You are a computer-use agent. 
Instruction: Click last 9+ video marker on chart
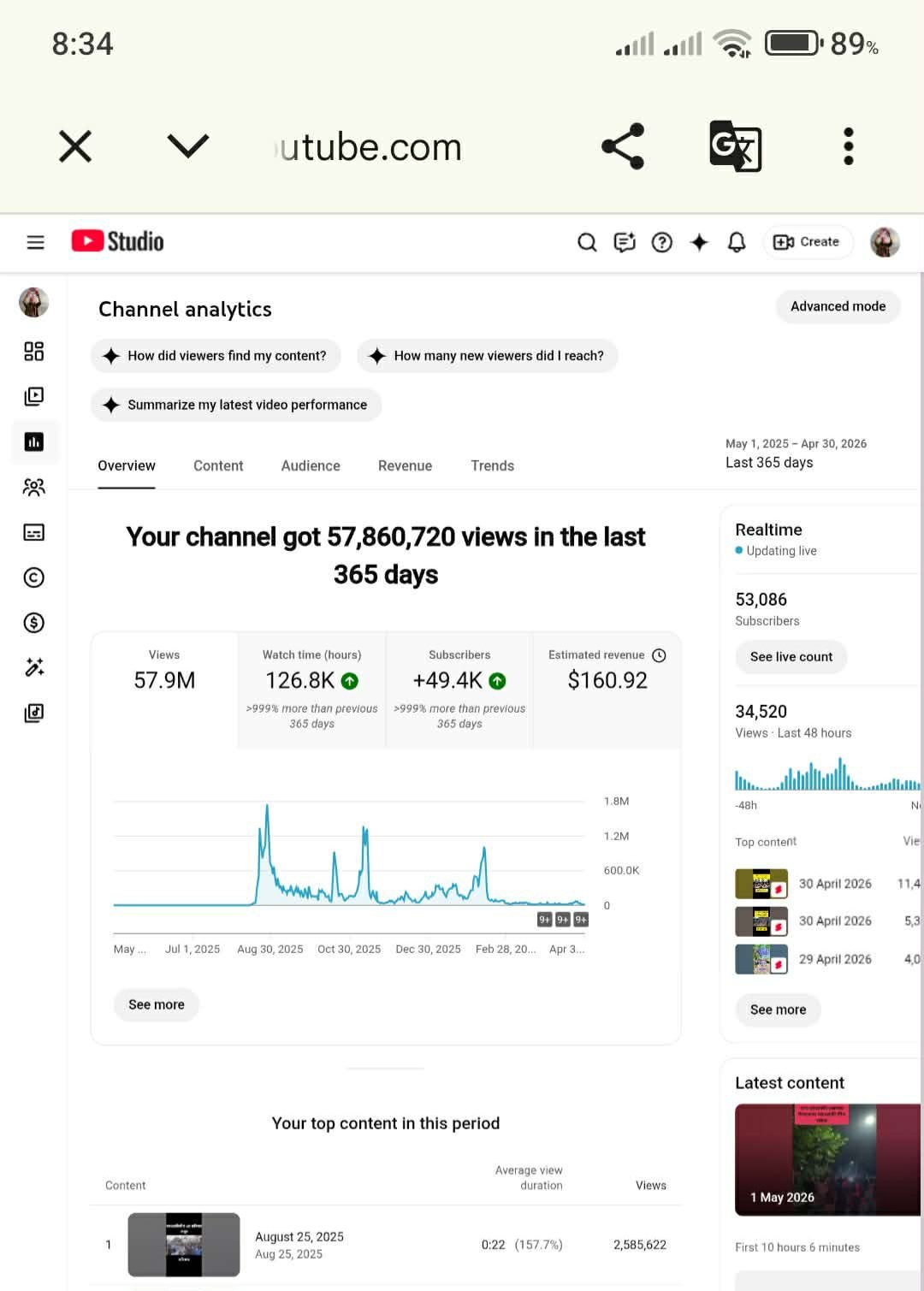581,920
